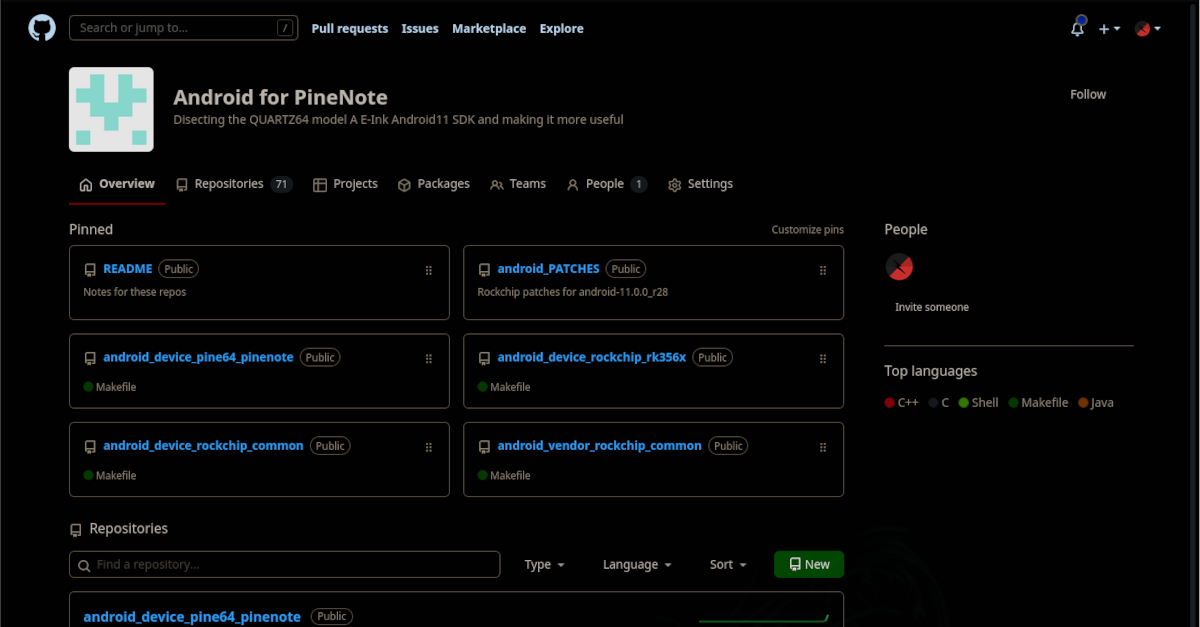Click the Invite someone link

click(x=932, y=307)
